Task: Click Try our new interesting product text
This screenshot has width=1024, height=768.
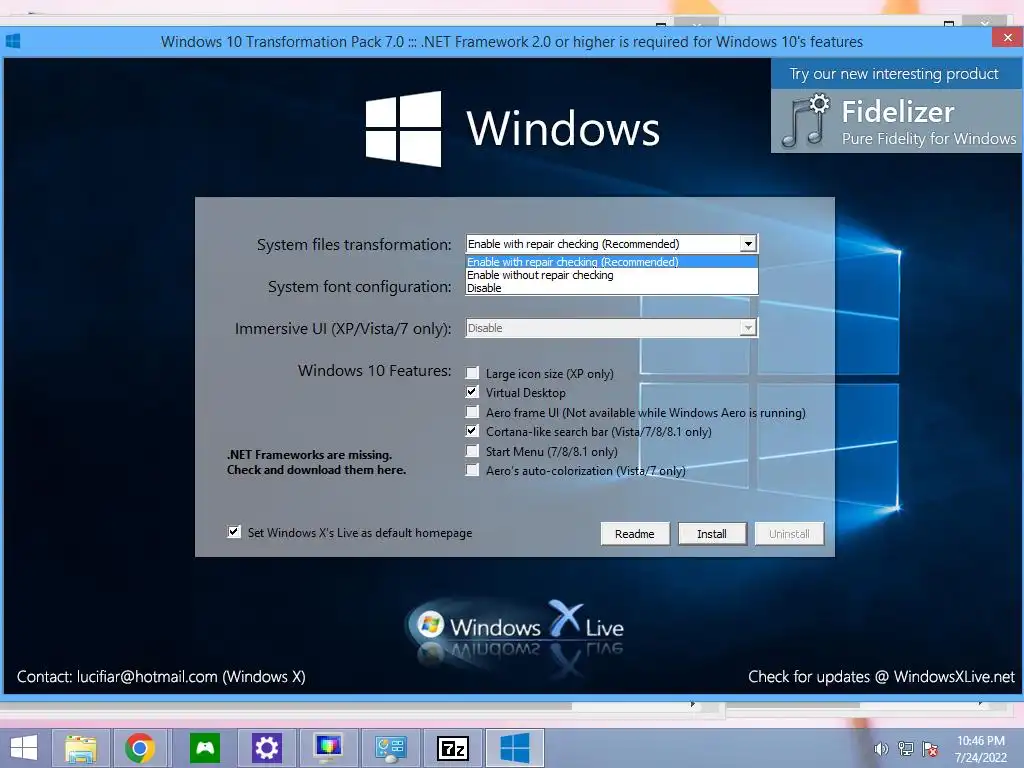Action: coord(893,74)
